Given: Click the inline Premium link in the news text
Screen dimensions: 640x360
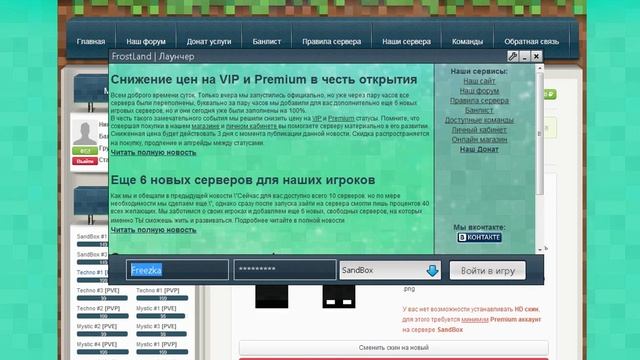Looking at the screenshot, I should coord(341,118).
